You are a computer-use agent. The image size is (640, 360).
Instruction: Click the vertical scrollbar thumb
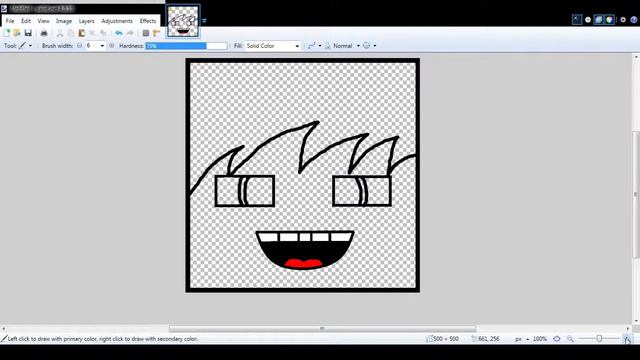click(x=636, y=194)
